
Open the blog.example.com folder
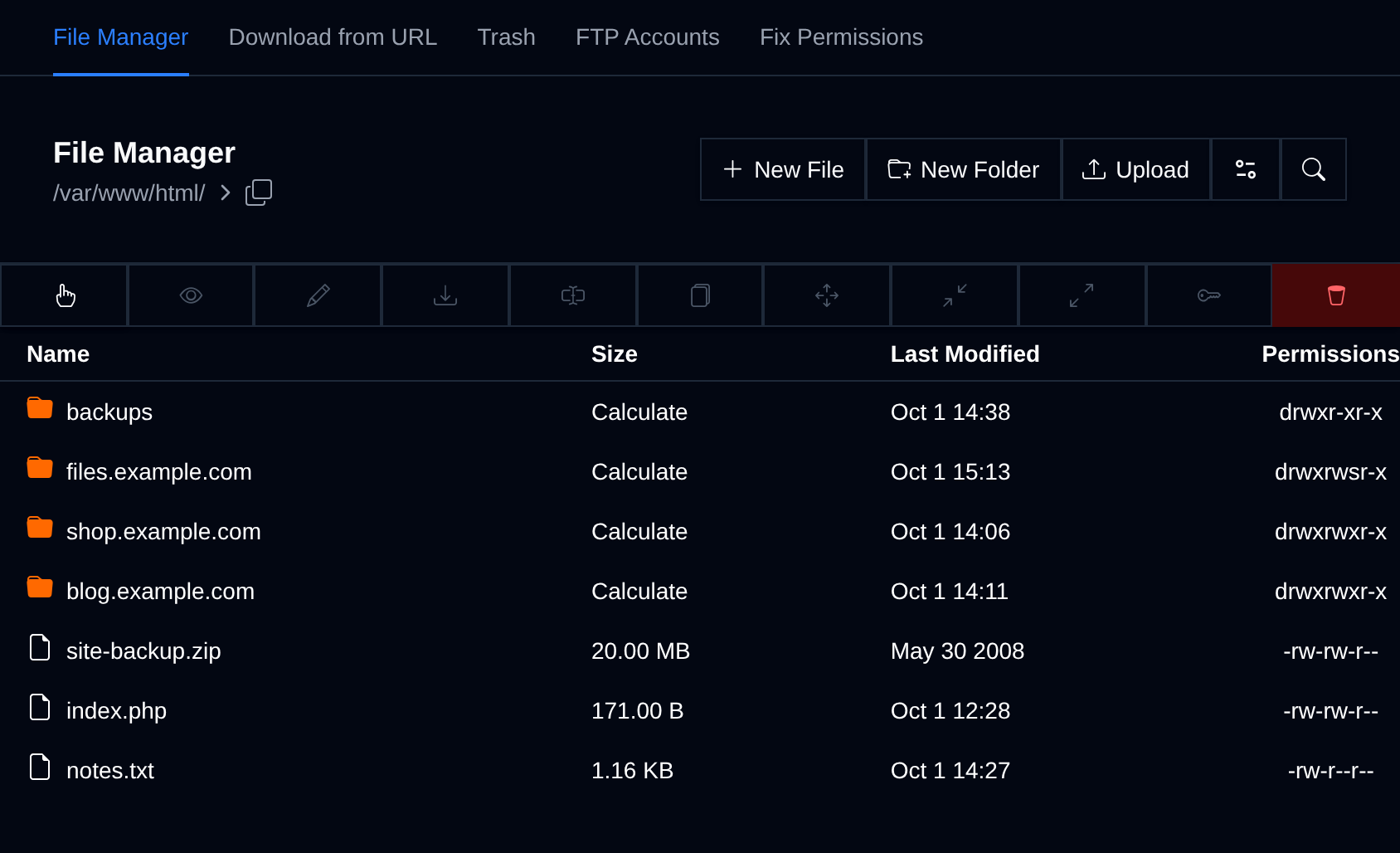(160, 592)
